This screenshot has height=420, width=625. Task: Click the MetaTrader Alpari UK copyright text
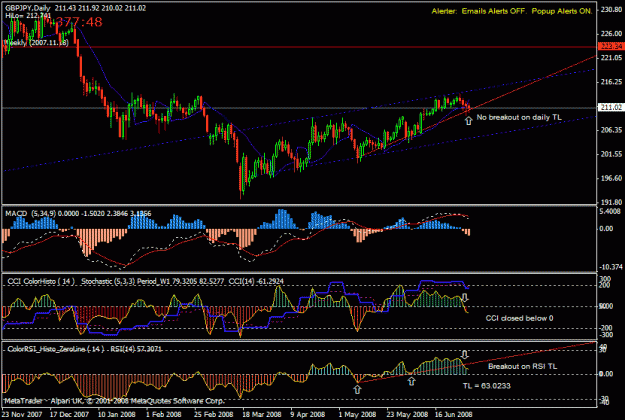pos(114,401)
